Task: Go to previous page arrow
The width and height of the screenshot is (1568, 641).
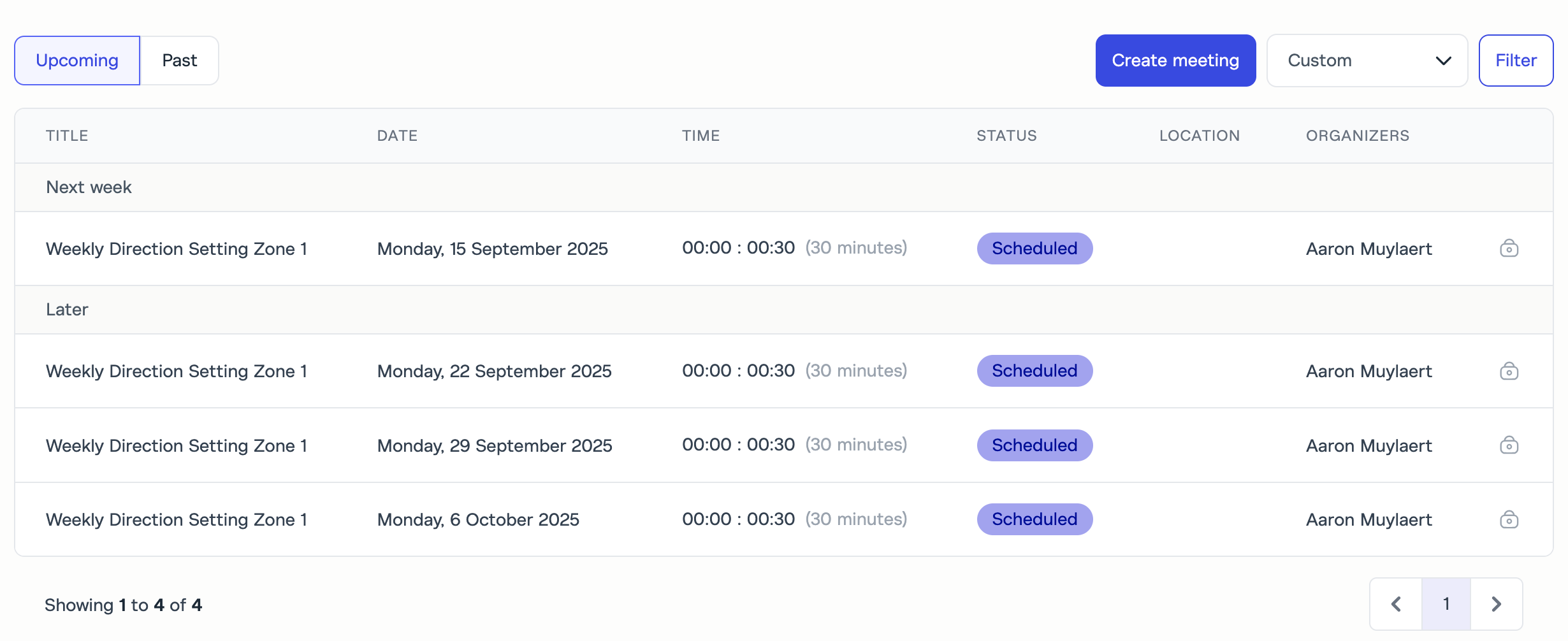Action: tap(1396, 604)
